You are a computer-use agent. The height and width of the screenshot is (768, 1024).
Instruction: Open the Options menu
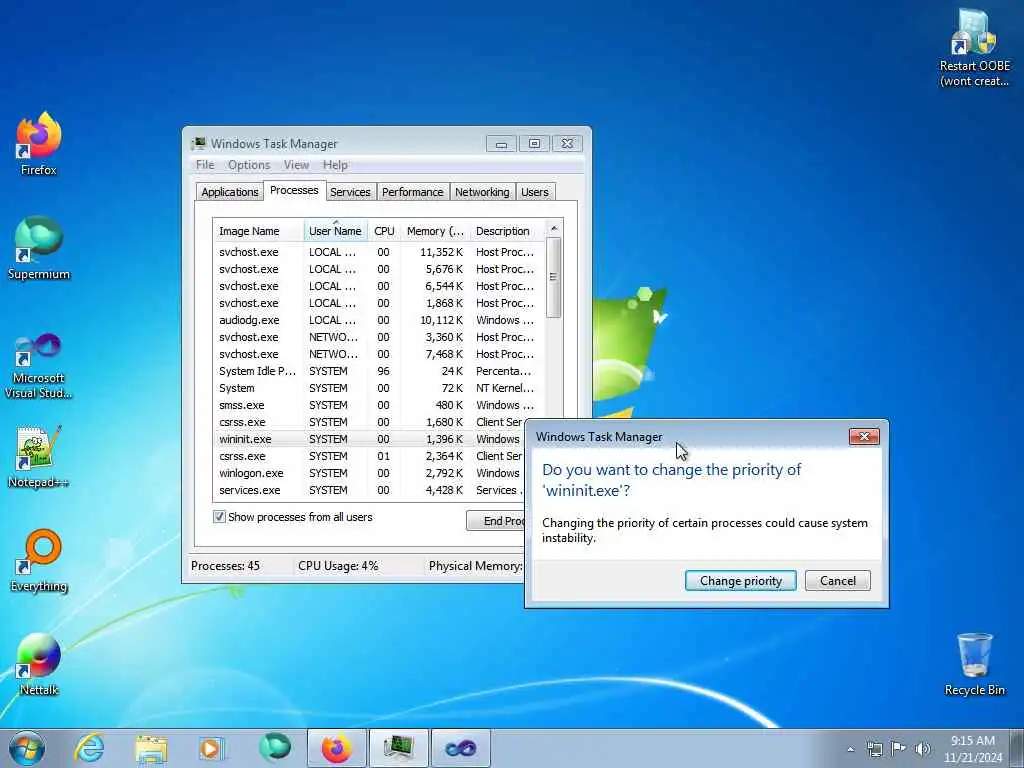click(x=249, y=165)
